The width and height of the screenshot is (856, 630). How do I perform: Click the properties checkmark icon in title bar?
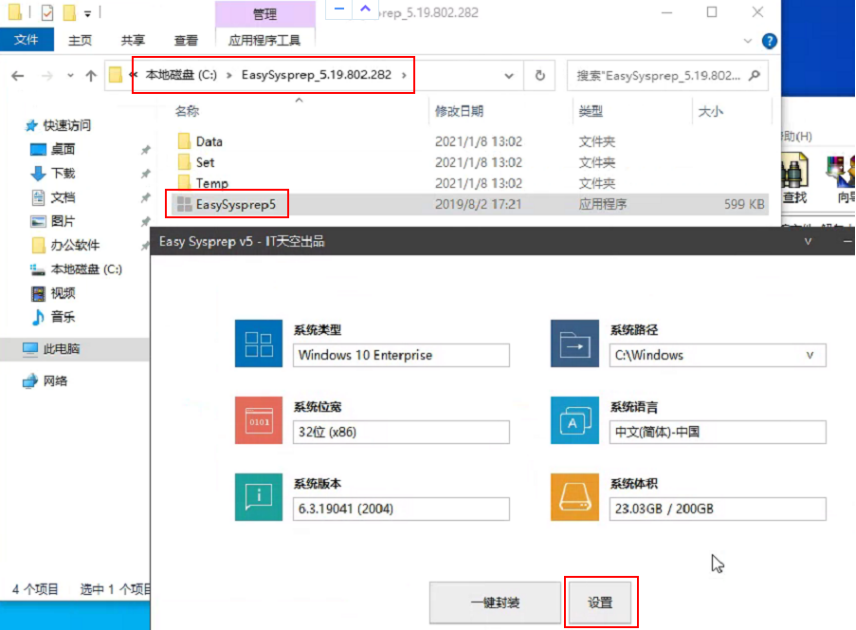(x=47, y=12)
